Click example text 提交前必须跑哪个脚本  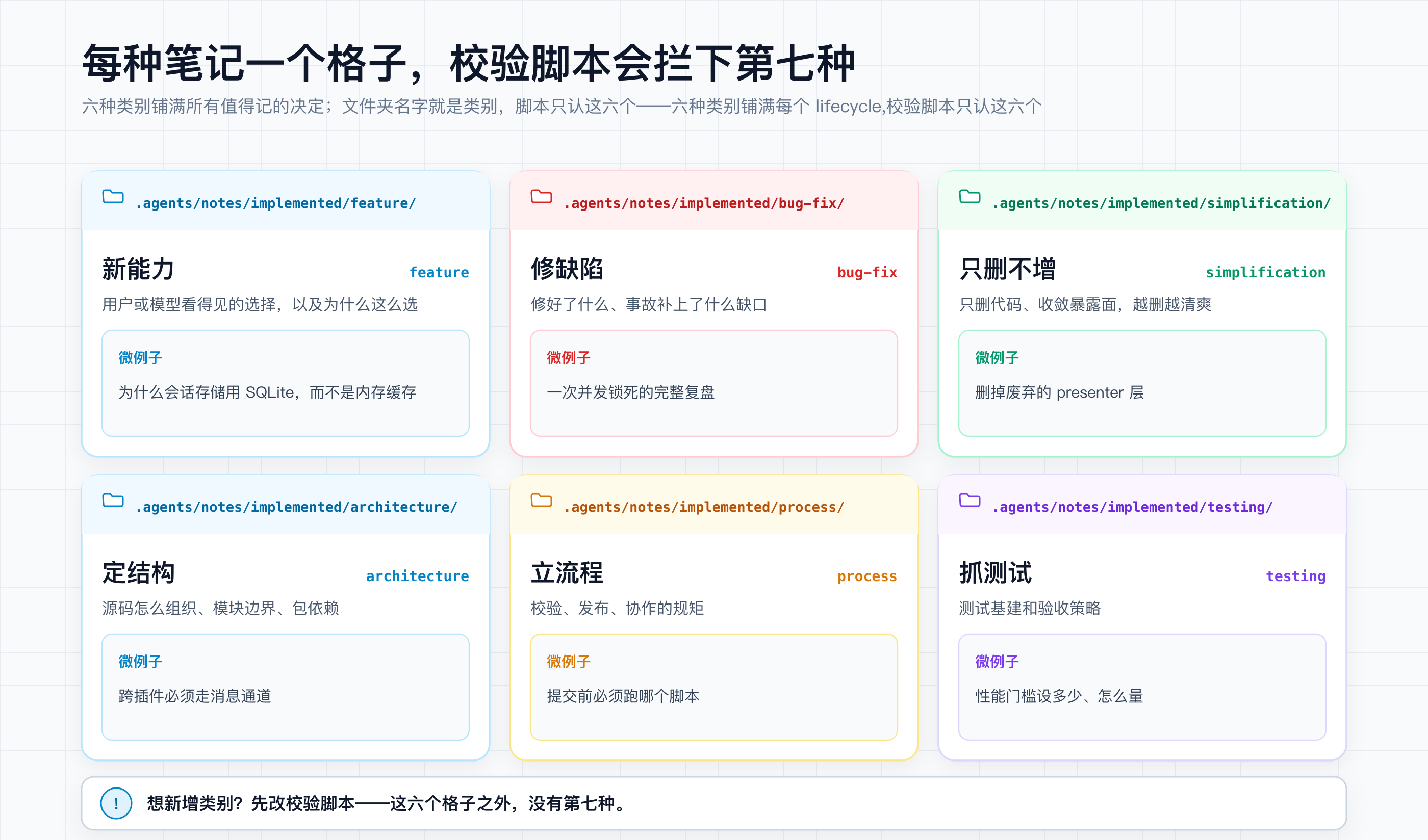(623, 696)
